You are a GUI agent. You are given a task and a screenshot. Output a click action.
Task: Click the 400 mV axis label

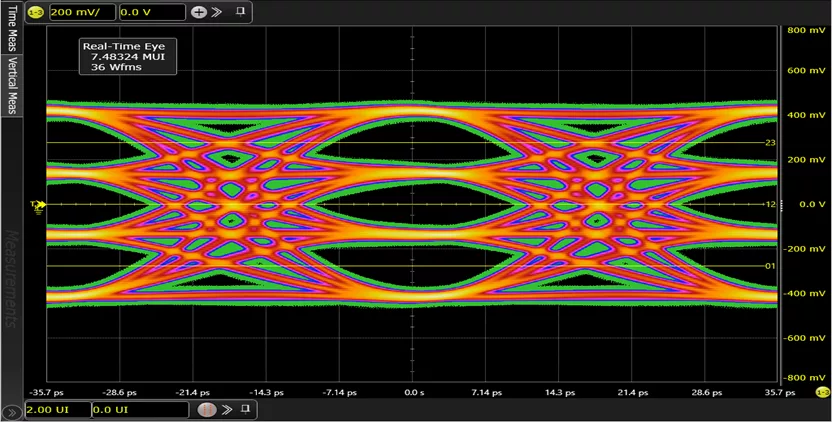(806, 115)
